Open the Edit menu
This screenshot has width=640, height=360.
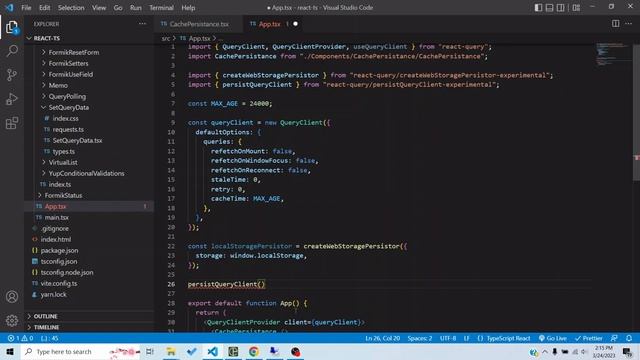(44, 7)
